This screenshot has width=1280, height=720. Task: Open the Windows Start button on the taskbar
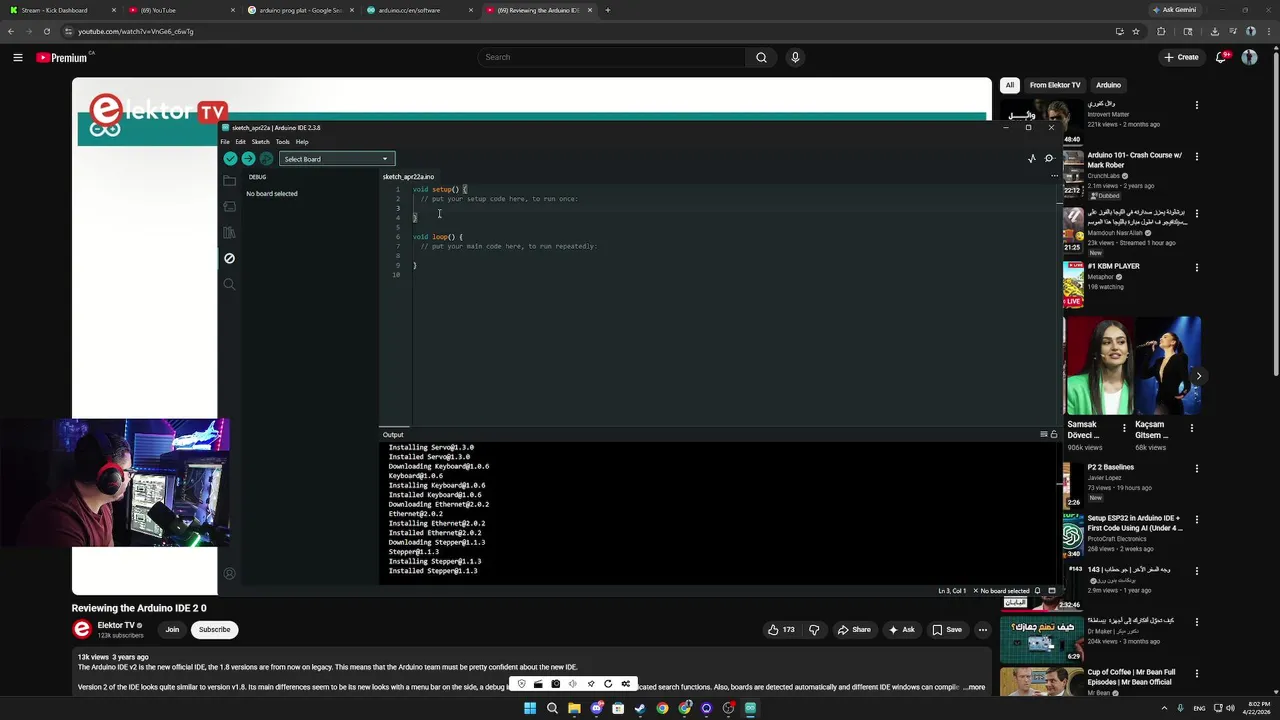pyautogui.click(x=530, y=708)
